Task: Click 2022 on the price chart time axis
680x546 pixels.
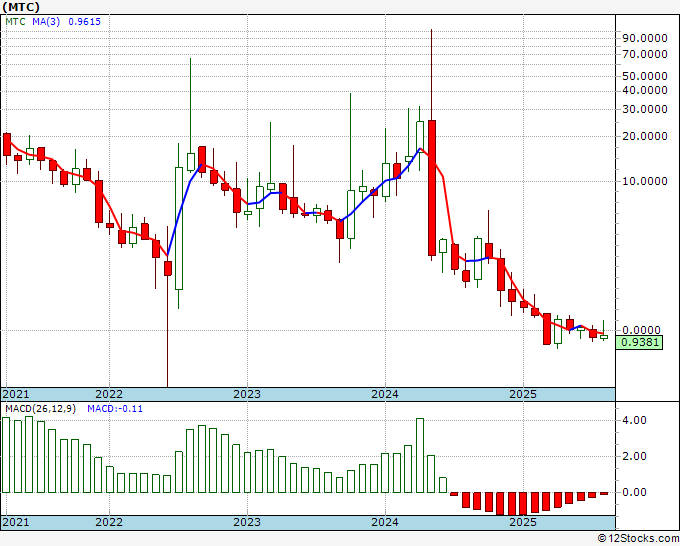Action: pos(109,394)
